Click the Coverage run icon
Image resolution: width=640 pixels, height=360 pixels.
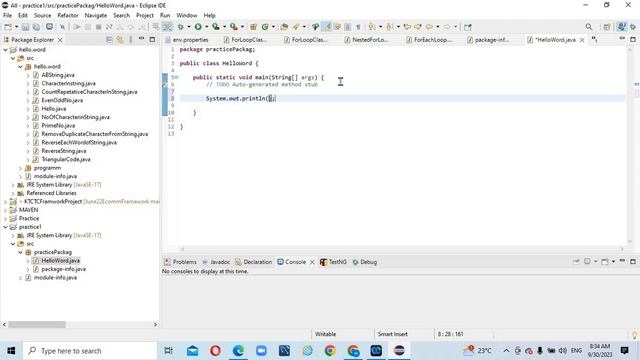216,27
